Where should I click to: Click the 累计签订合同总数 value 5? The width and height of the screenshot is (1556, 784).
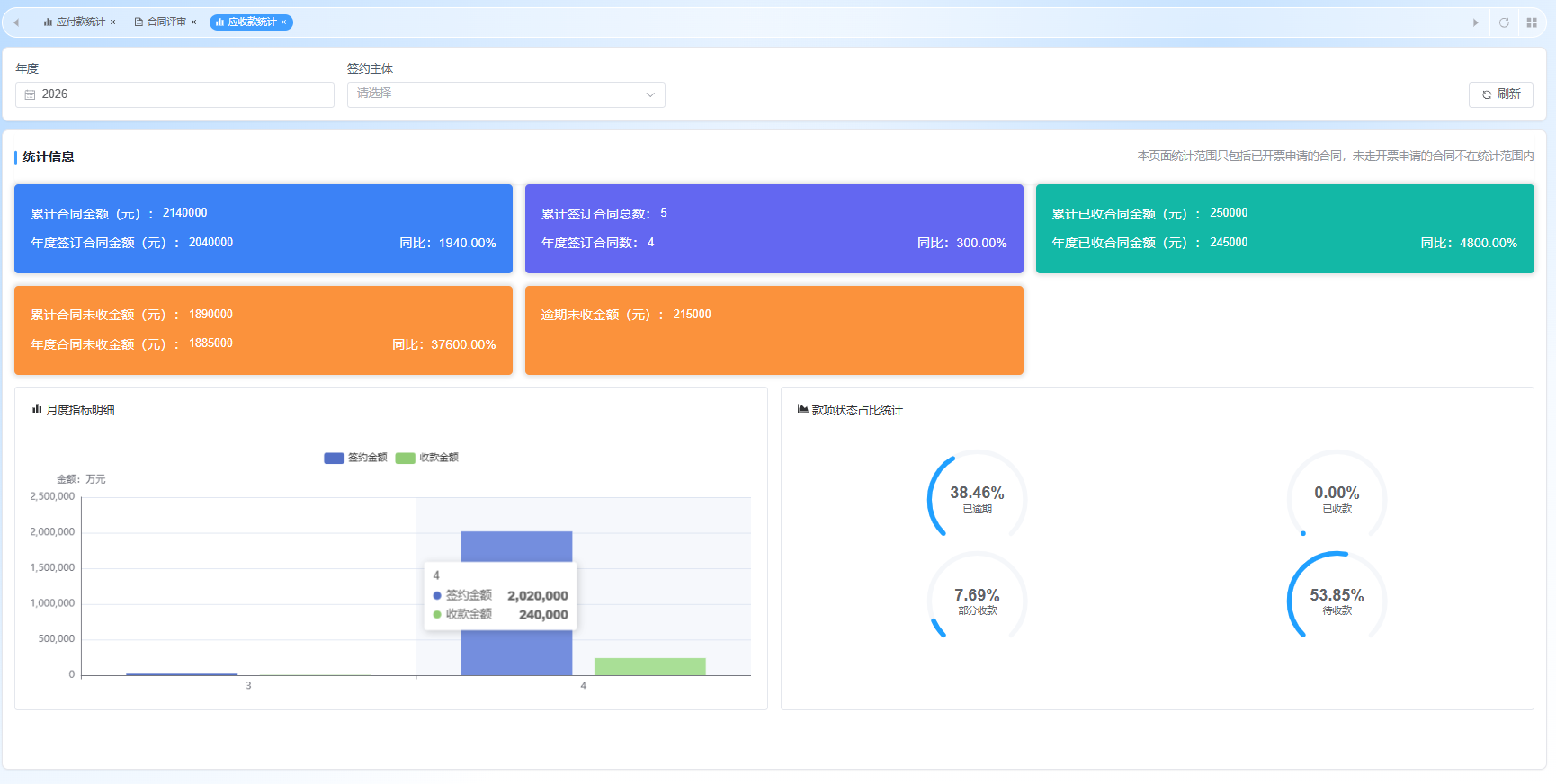(664, 213)
